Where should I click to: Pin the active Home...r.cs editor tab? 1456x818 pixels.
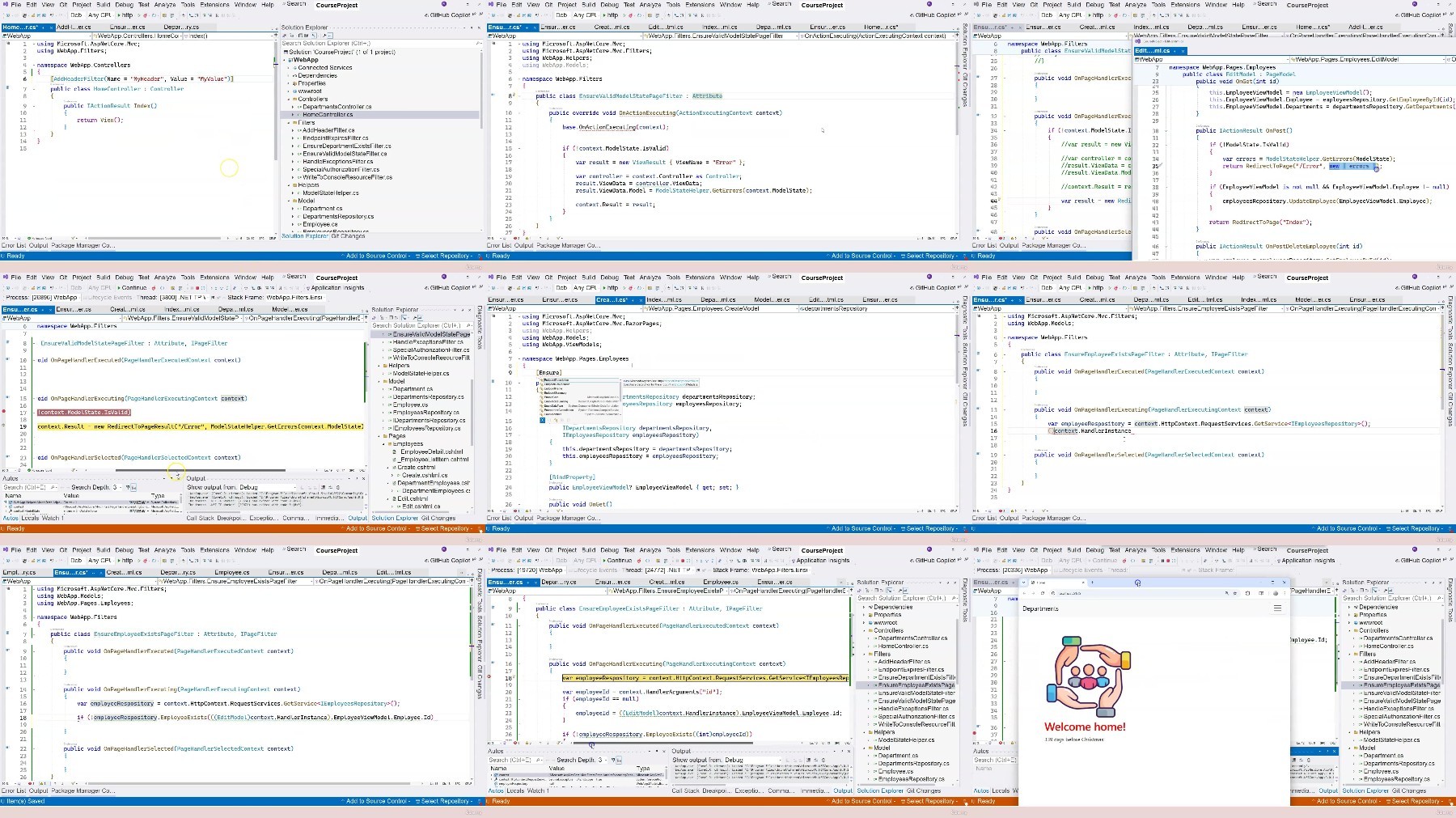coord(43,27)
